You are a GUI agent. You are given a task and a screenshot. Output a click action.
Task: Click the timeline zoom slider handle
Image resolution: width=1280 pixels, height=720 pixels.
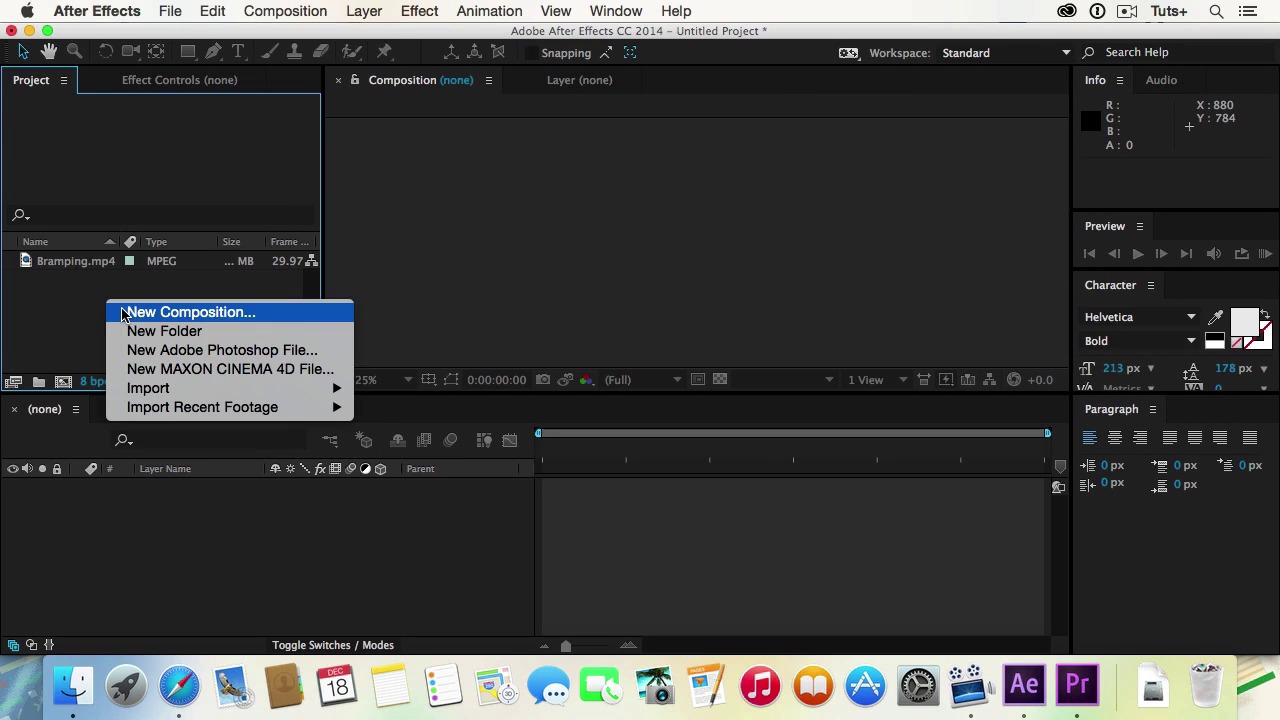pos(566,646)
